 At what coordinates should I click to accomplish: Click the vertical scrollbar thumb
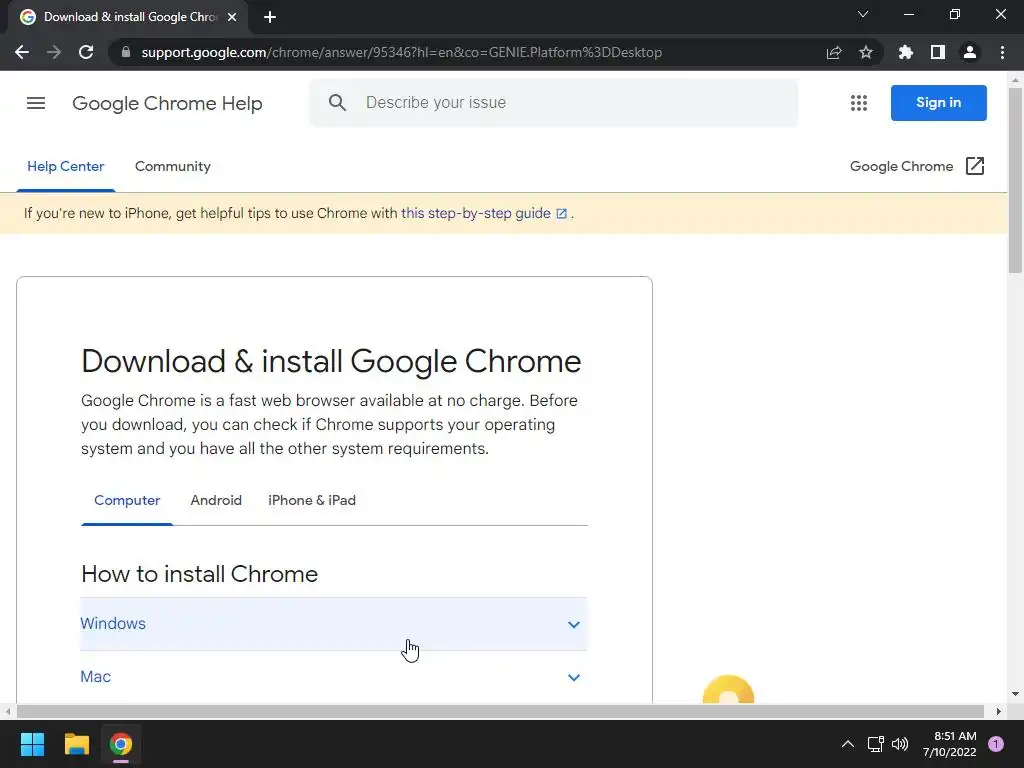1015,180
